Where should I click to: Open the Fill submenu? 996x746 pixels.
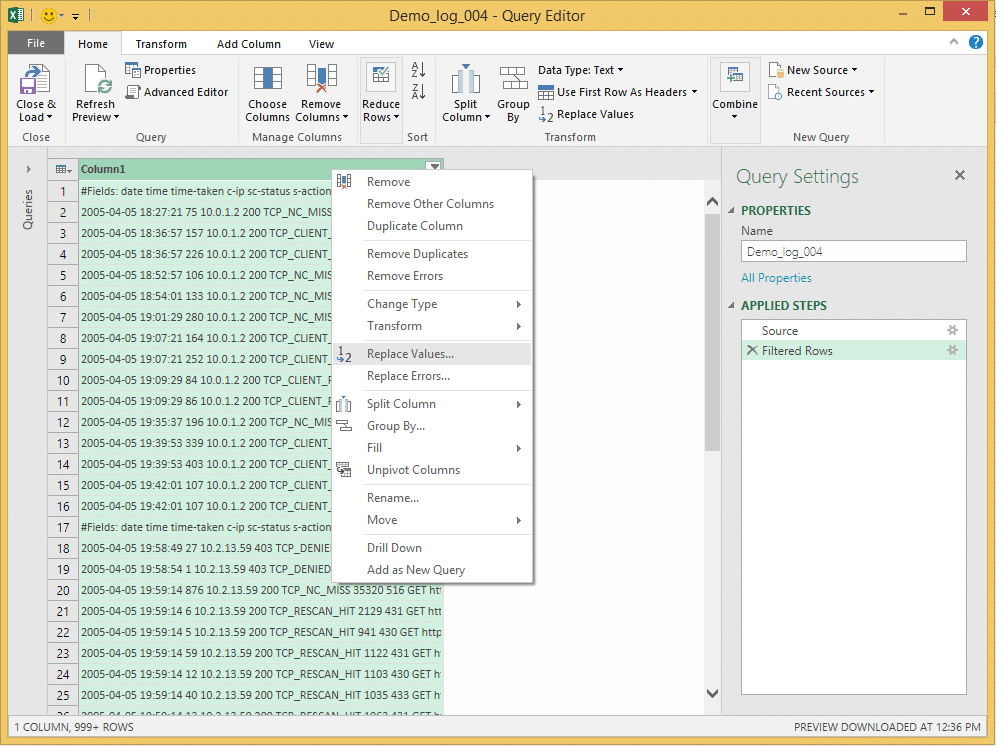[432, 448]
